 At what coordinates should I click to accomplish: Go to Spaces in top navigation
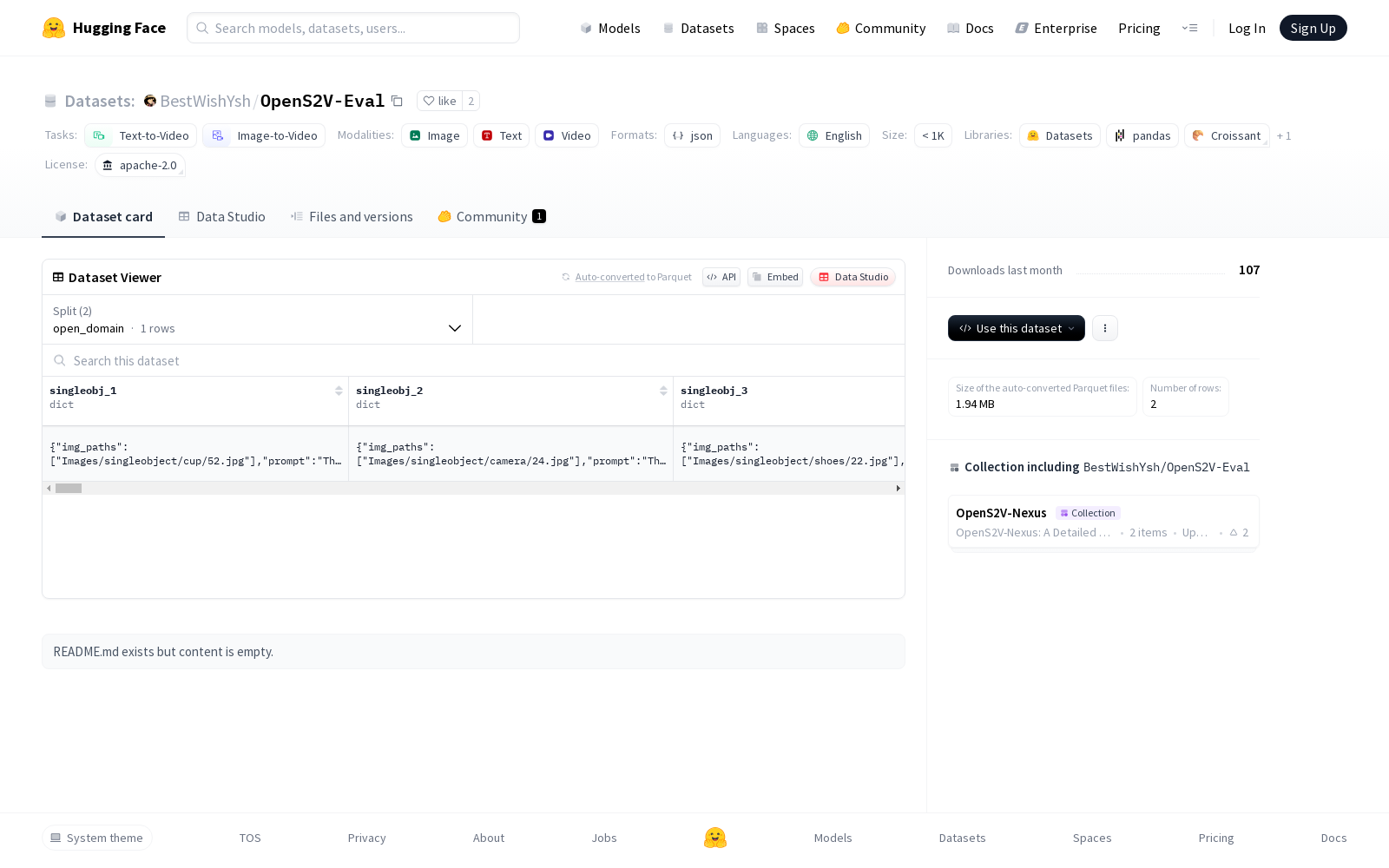click(785, 28)
